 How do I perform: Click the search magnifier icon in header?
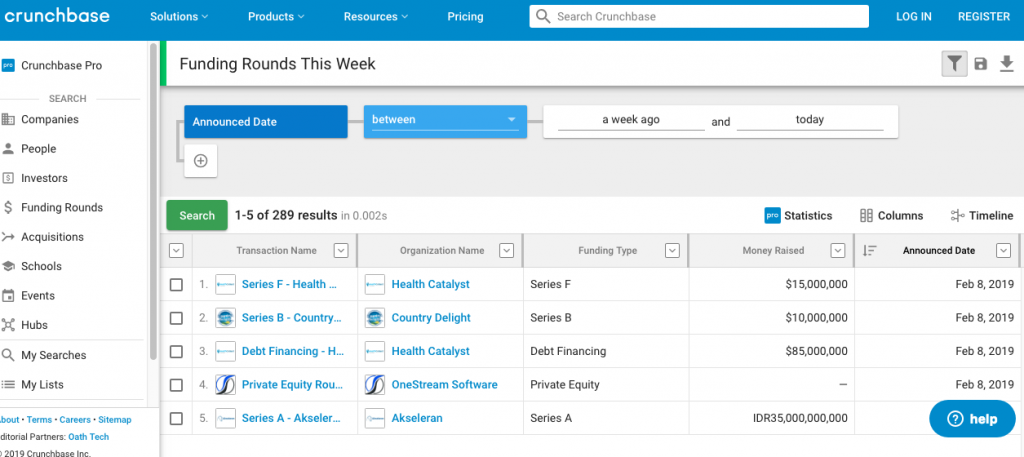[x=543, y=16]
